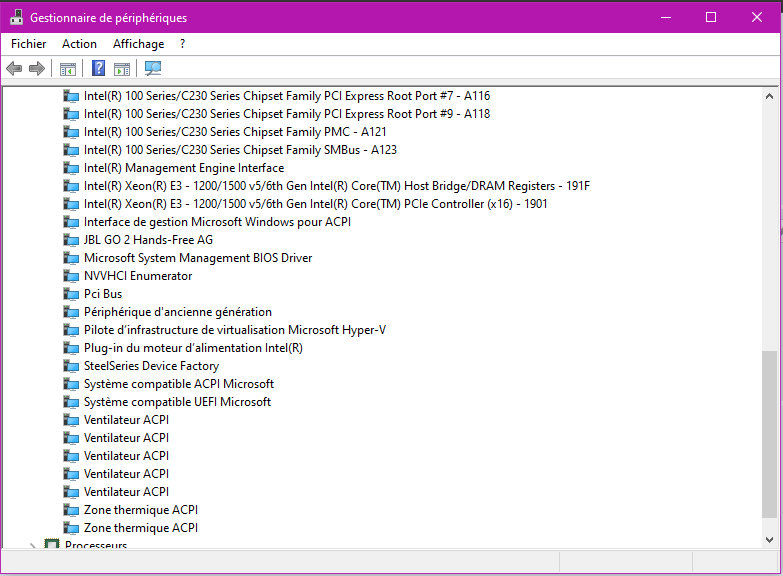The height and width of the screenshot is (576, 783).
Task: Click the icon beside Pci Bus
Action: (x=71, y=294)
